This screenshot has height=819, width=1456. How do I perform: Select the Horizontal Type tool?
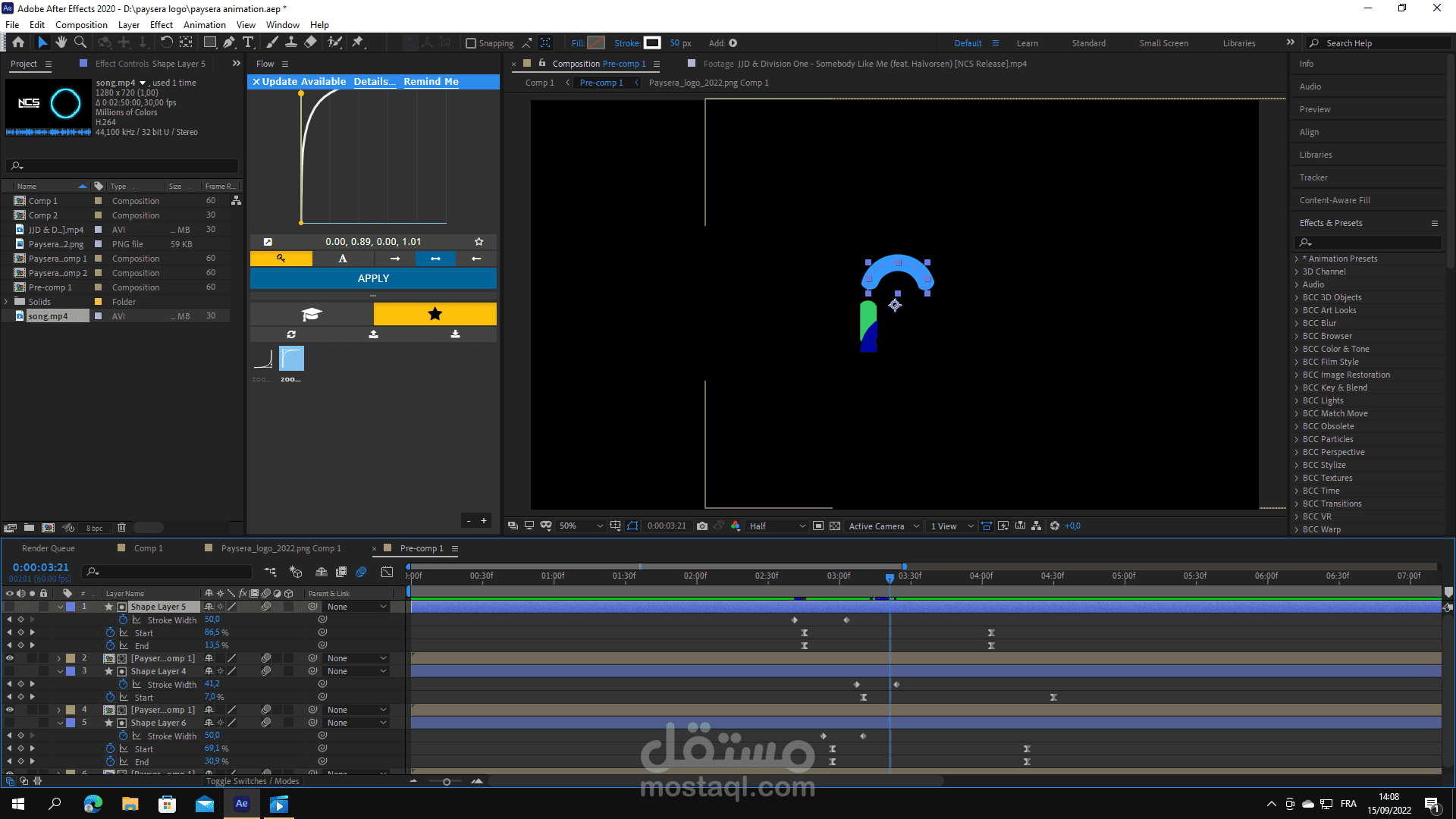(248, 42)
